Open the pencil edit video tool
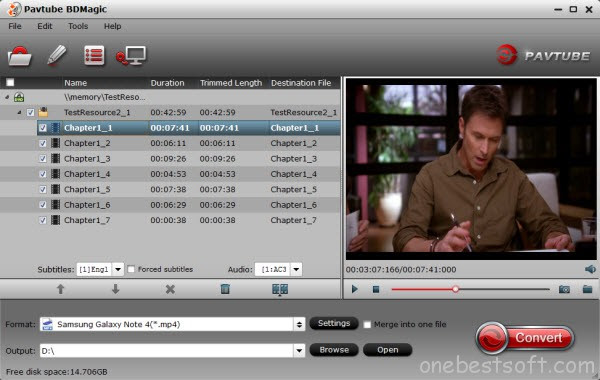 (57, 55)
